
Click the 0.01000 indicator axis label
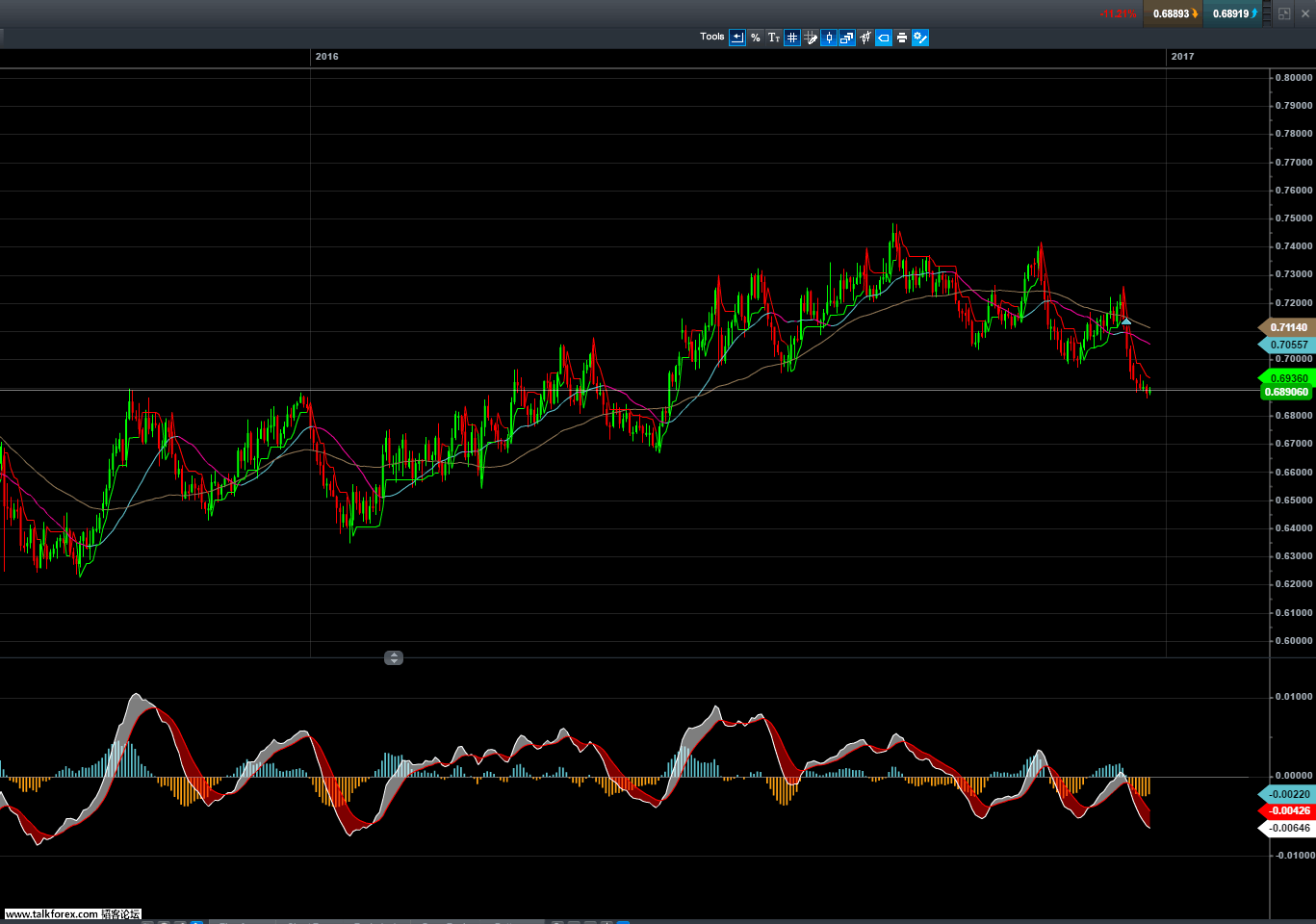pos(1295,696)
